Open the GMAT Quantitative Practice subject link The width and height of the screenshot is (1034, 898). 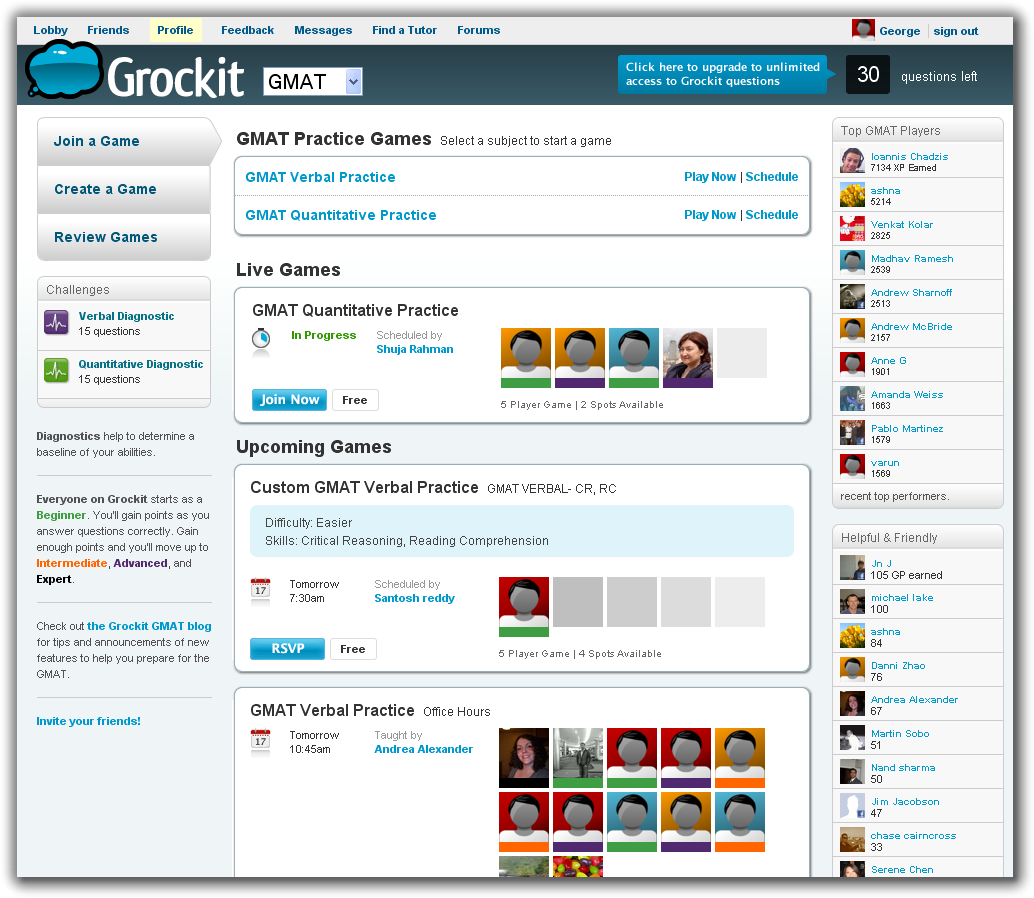pos(341,216)
